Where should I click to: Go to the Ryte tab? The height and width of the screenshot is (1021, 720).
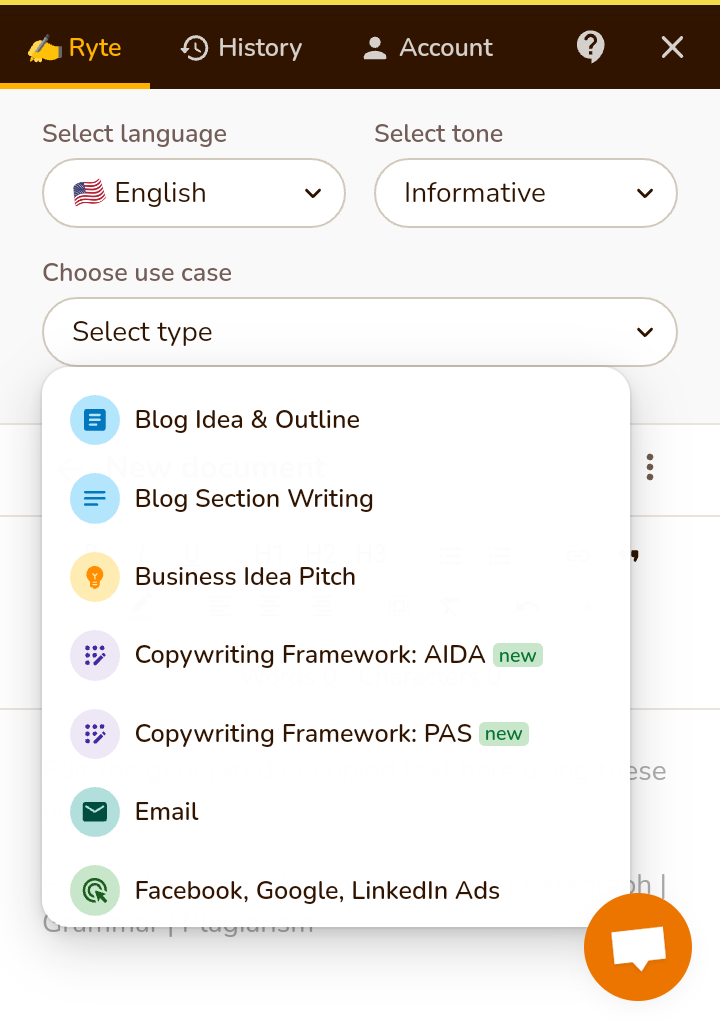75,47
